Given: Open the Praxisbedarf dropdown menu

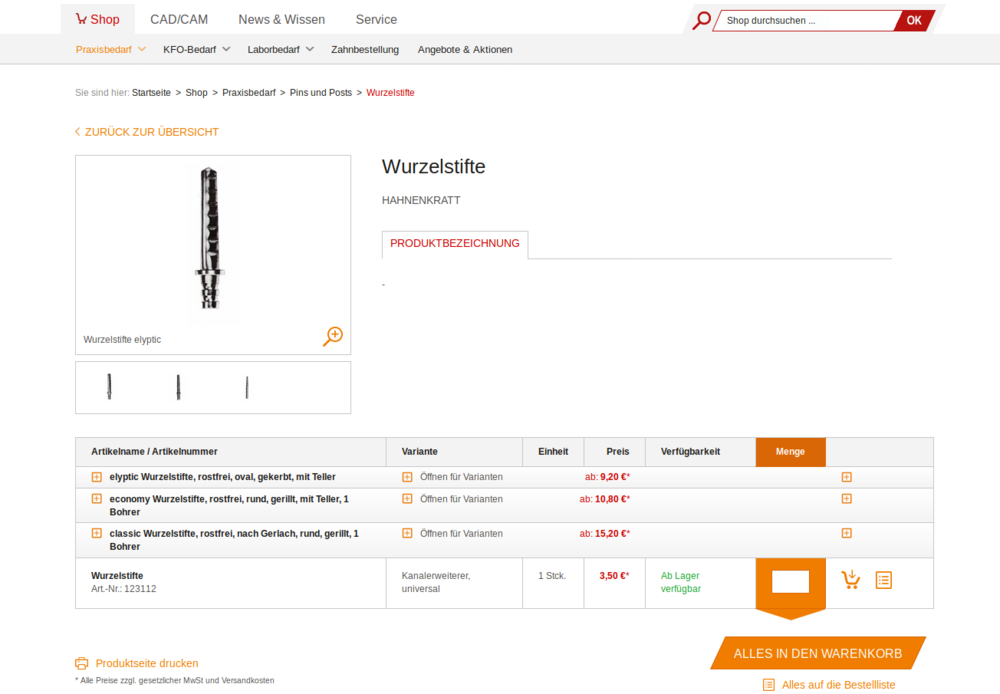Looking at the screenshot, I should coord(110,49).
